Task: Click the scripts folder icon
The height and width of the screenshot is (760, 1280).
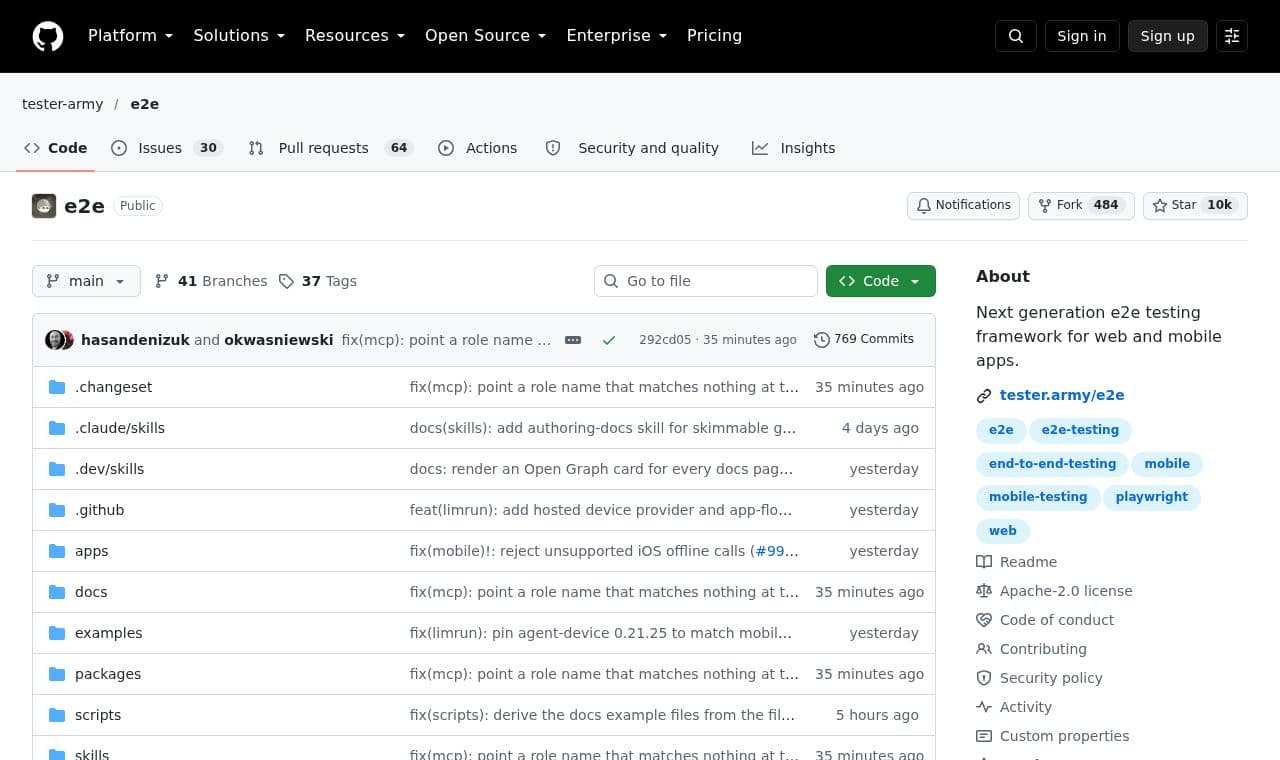Action: pos(57,715)
